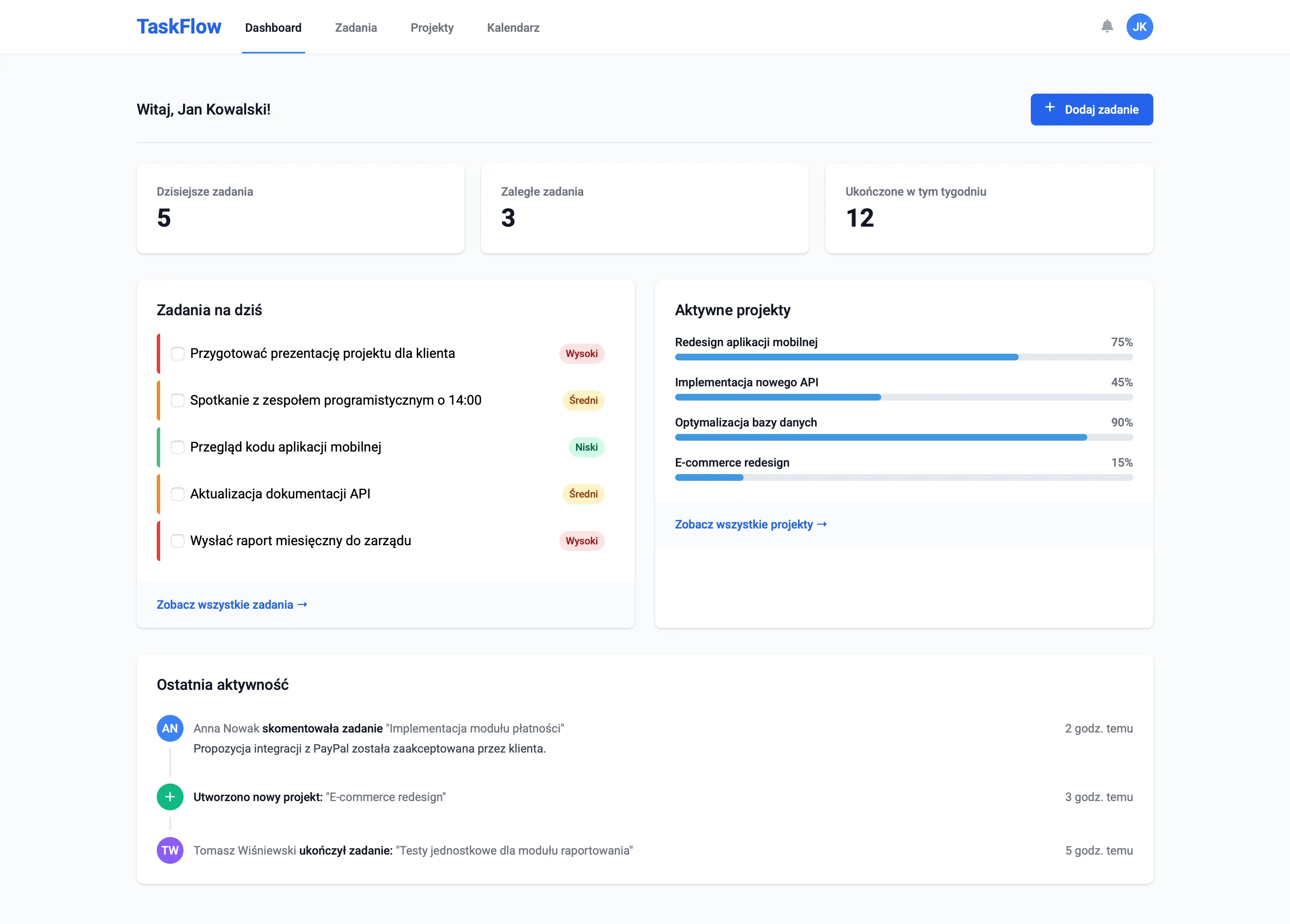Click the 45% progress value
Screen dimensions: 1290x924
[x=1122, y=382]
